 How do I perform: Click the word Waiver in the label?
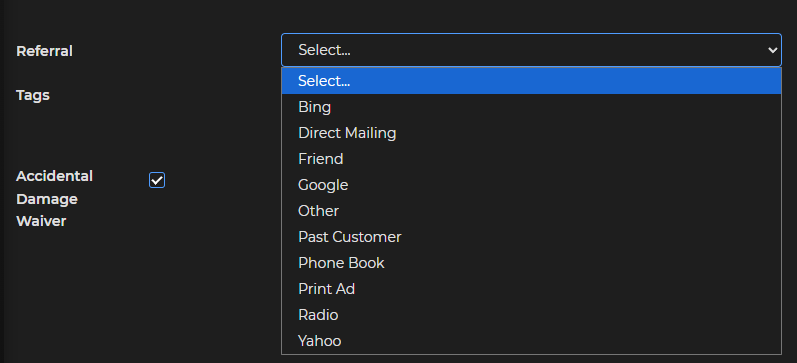41,221
